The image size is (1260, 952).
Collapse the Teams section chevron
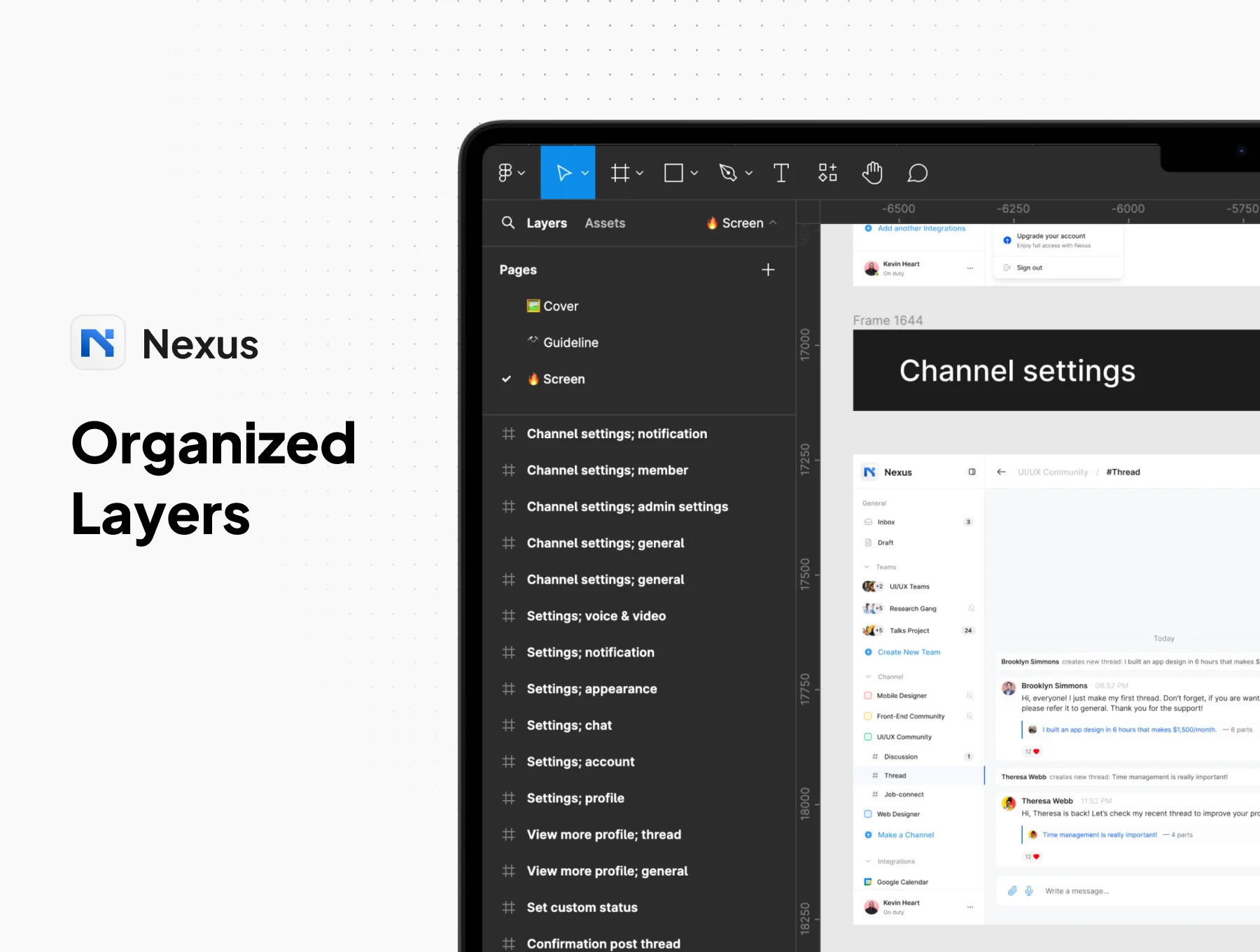point(867,567)
